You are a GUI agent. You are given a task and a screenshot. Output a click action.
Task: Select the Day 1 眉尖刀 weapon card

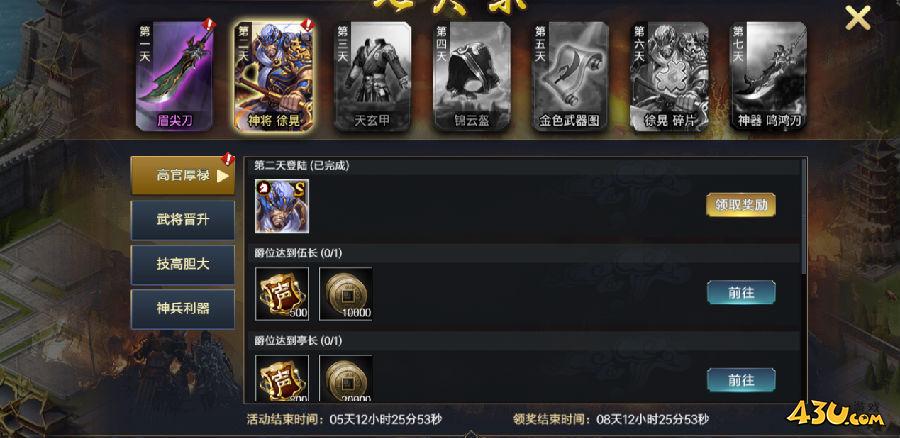(174, 76)
